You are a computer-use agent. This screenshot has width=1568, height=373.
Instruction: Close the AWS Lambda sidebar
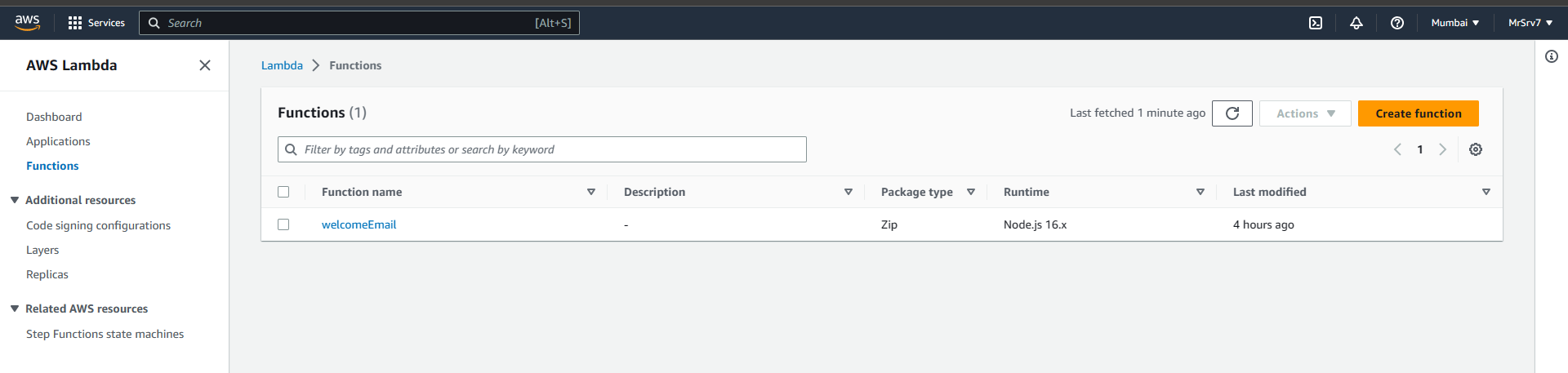(x=205, y=65)
